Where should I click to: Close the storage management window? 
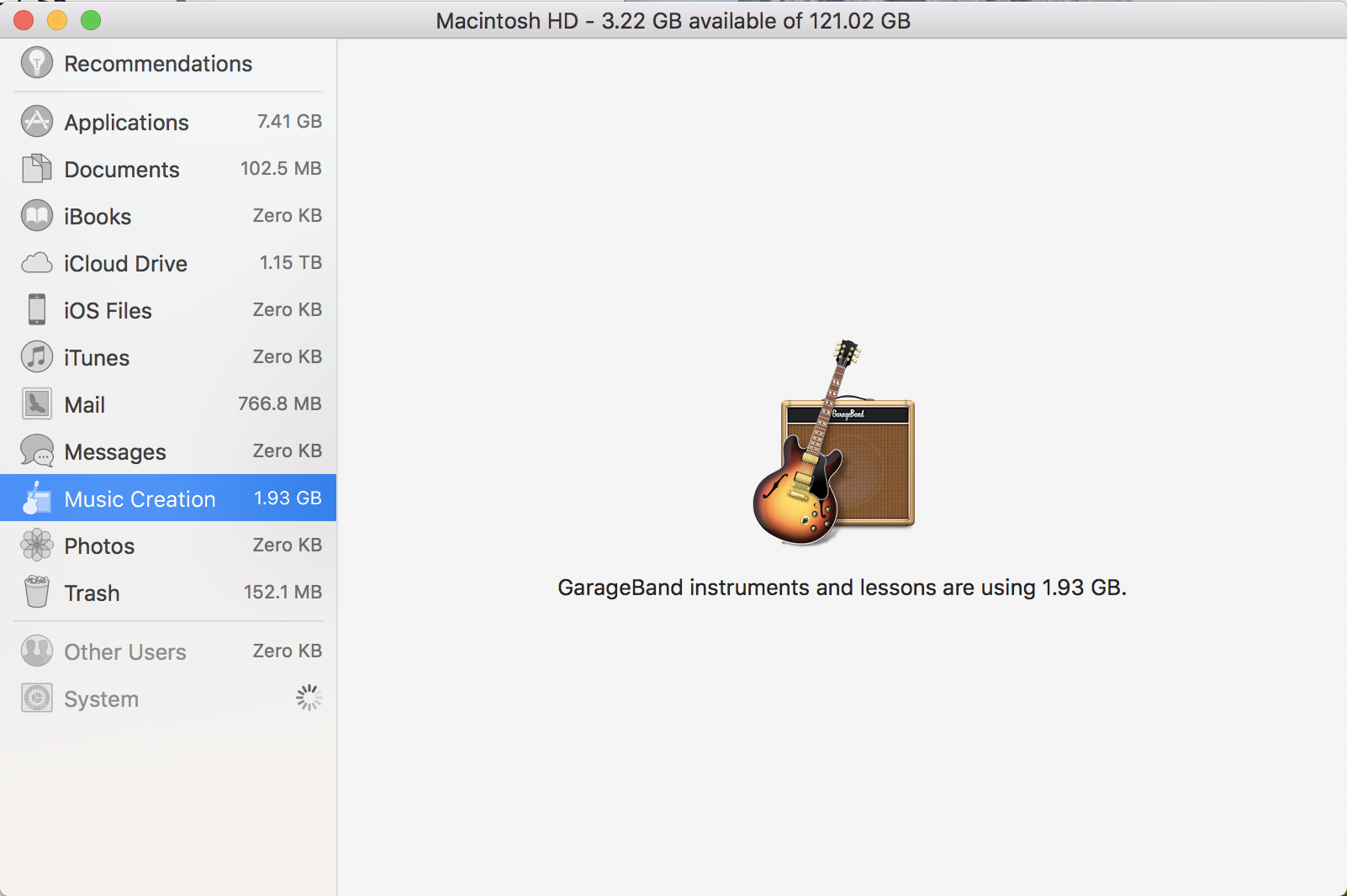(24, 20)
